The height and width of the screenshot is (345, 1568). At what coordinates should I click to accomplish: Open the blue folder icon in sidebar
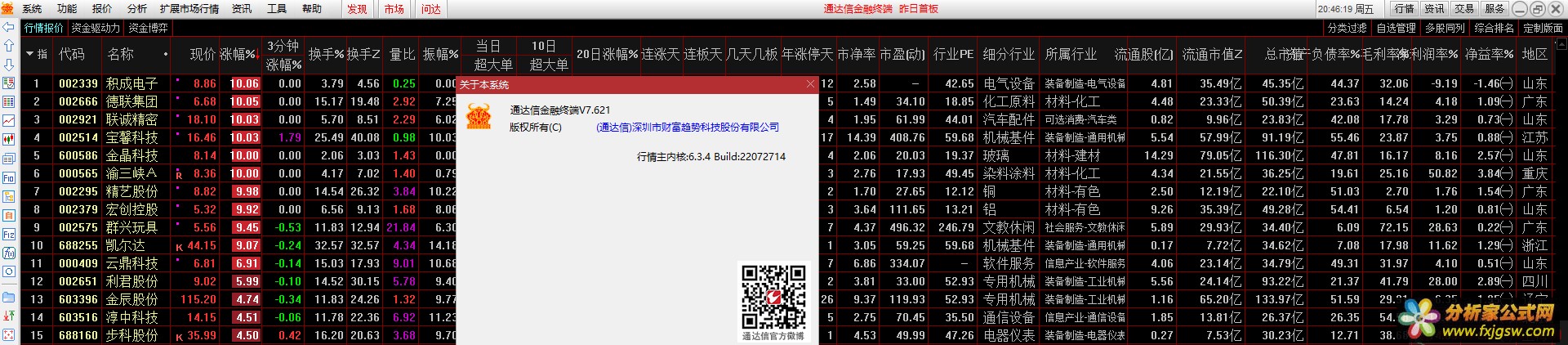click(8, 297)
